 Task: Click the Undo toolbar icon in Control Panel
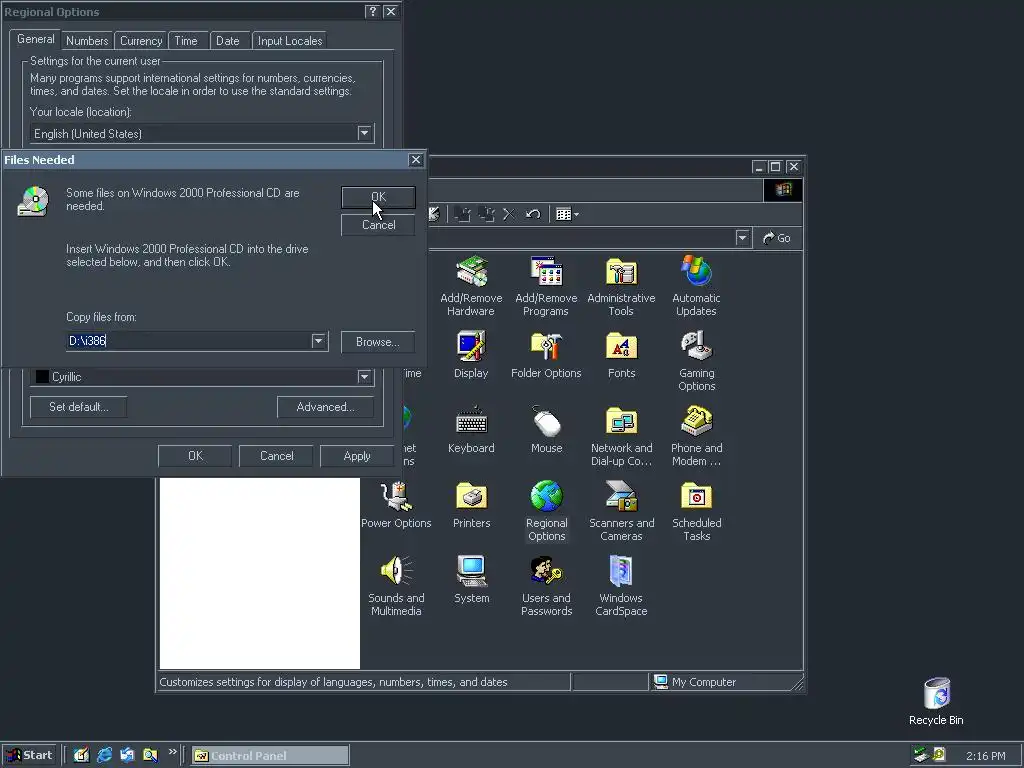pos(533,214)
